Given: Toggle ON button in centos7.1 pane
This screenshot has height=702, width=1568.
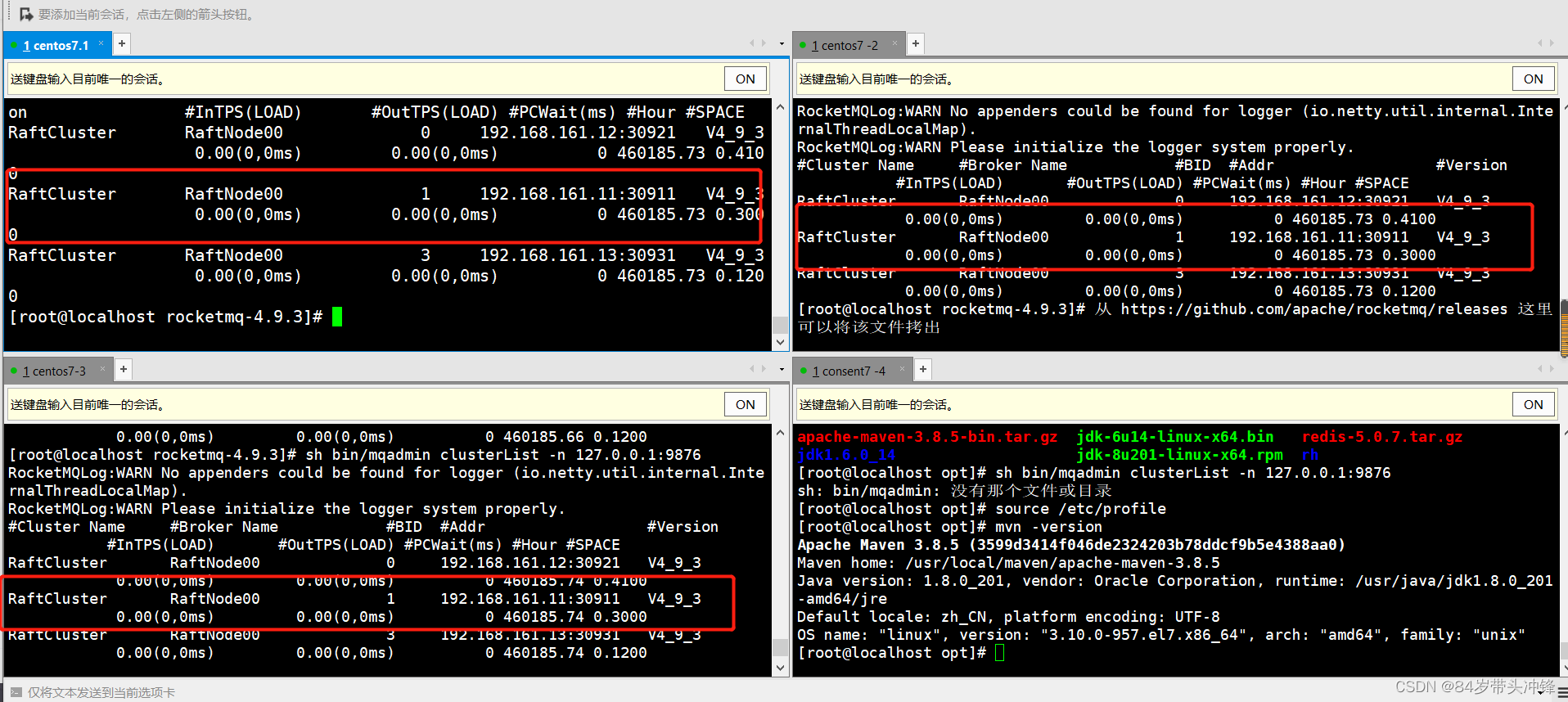Looking at the screenshot, I should 745,79.
